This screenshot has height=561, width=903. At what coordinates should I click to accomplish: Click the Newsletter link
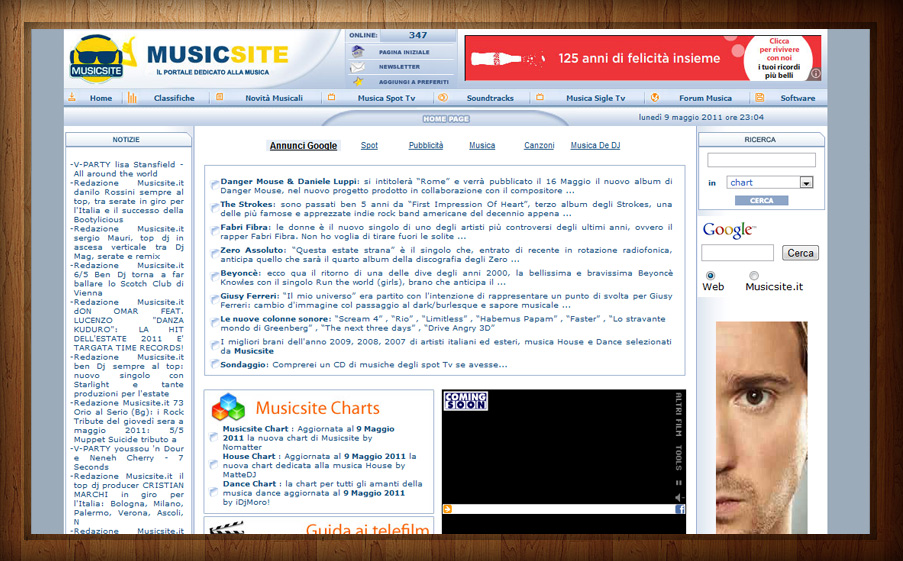[399, 67]
